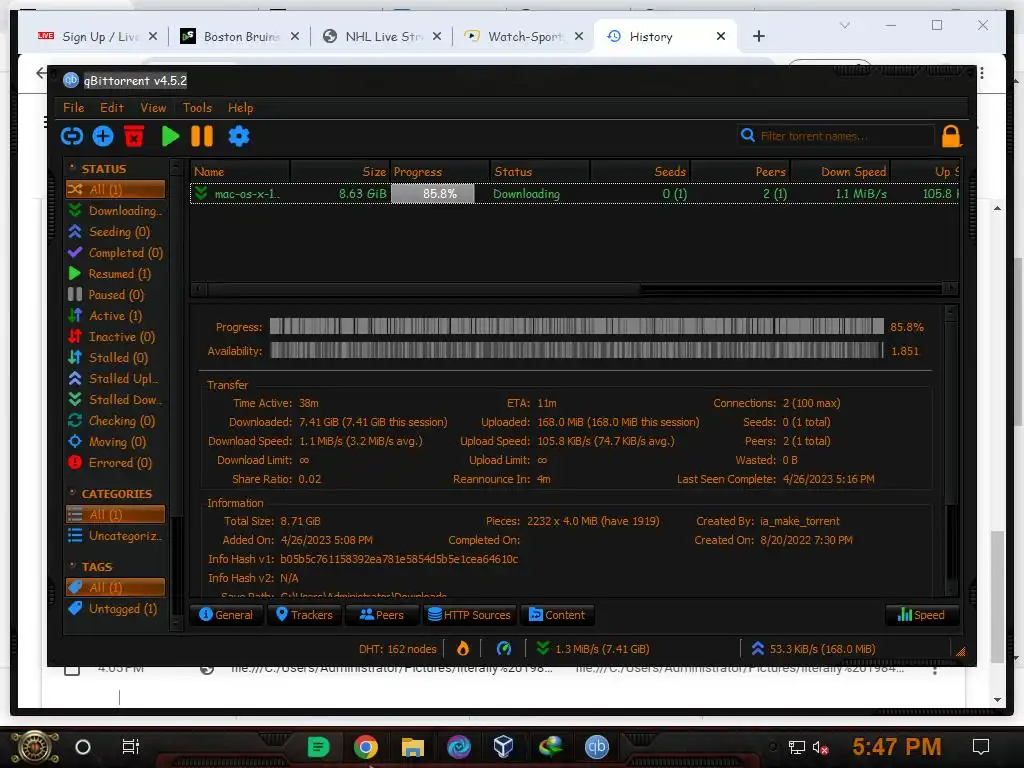Type in Filter torrent names field
This screenshot has height=768, width=1024.
click(x=845, y=136)
